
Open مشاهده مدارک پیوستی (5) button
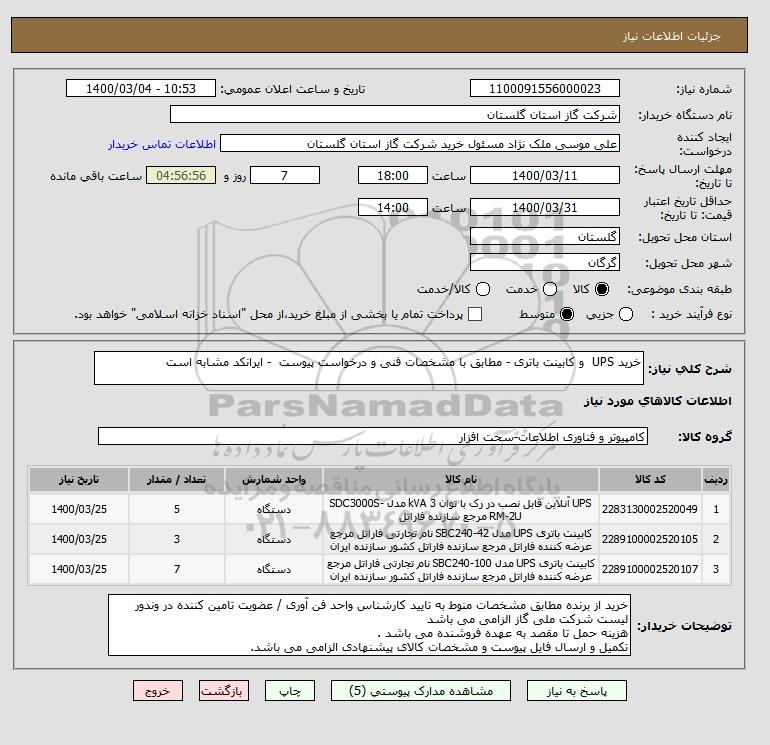421,691
